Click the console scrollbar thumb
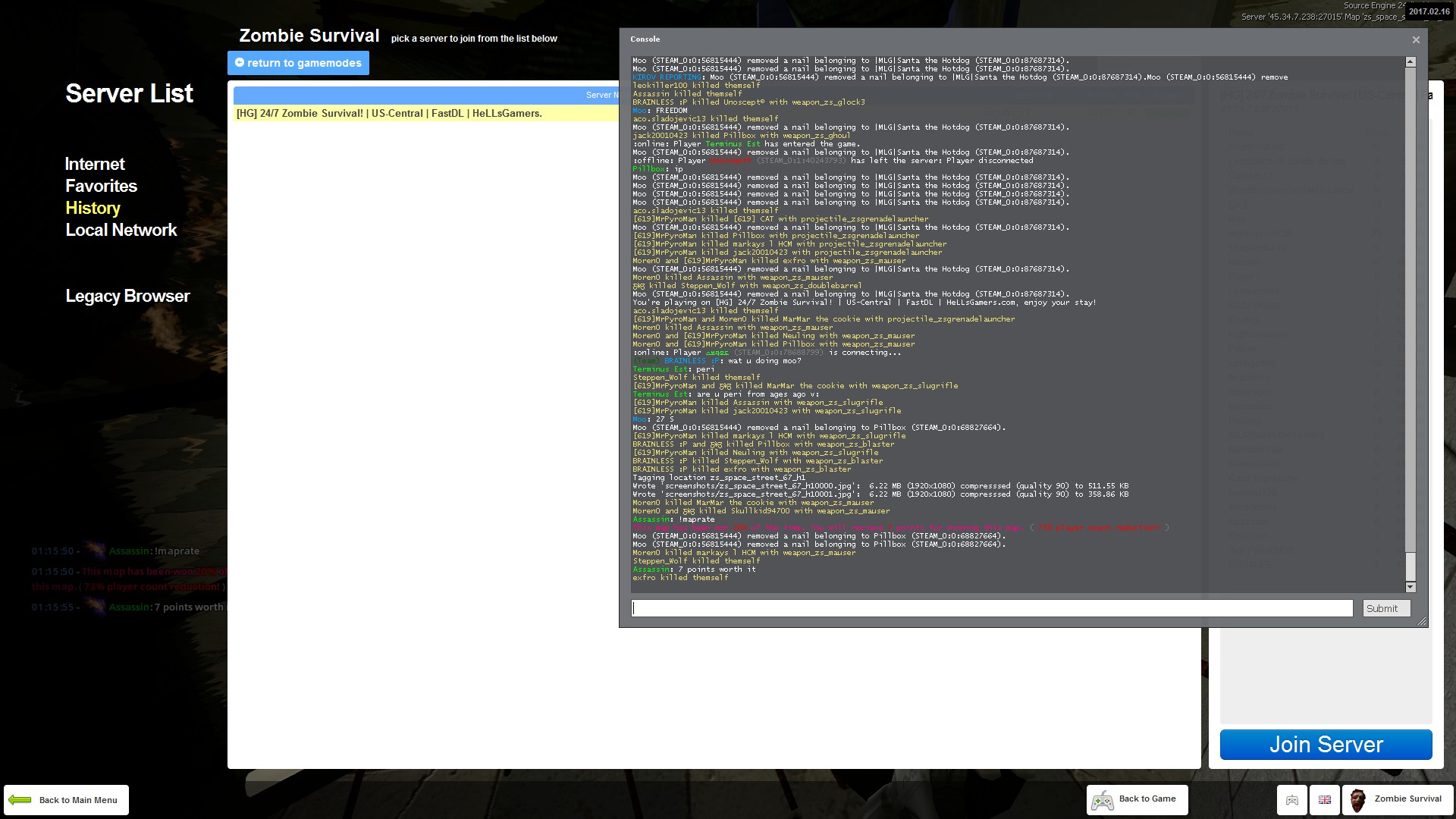 click(1410, 566)
